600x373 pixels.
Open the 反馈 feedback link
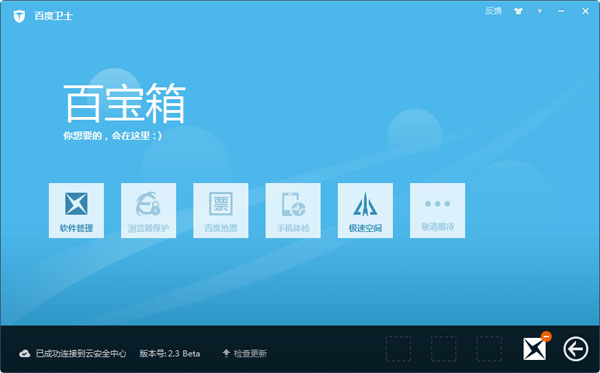(x=493, y=11)
